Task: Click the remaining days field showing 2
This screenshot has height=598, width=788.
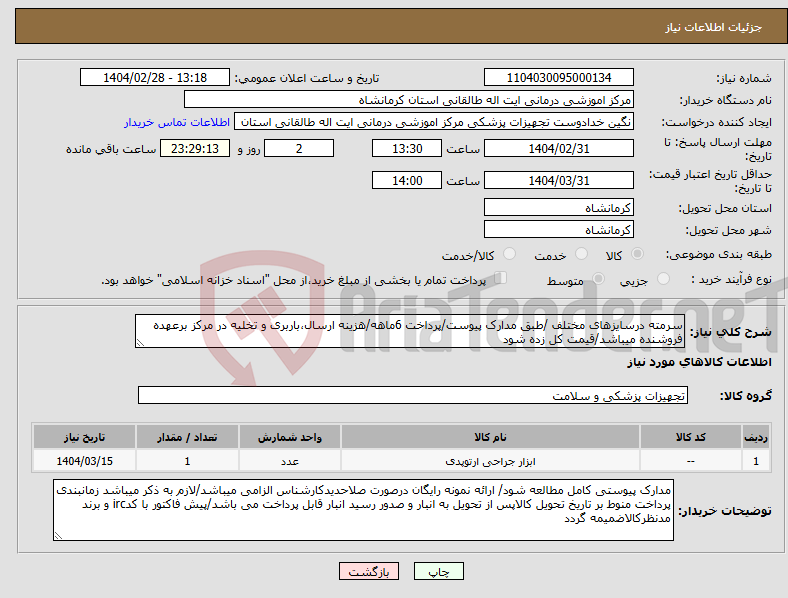Action: click(299, 149)
